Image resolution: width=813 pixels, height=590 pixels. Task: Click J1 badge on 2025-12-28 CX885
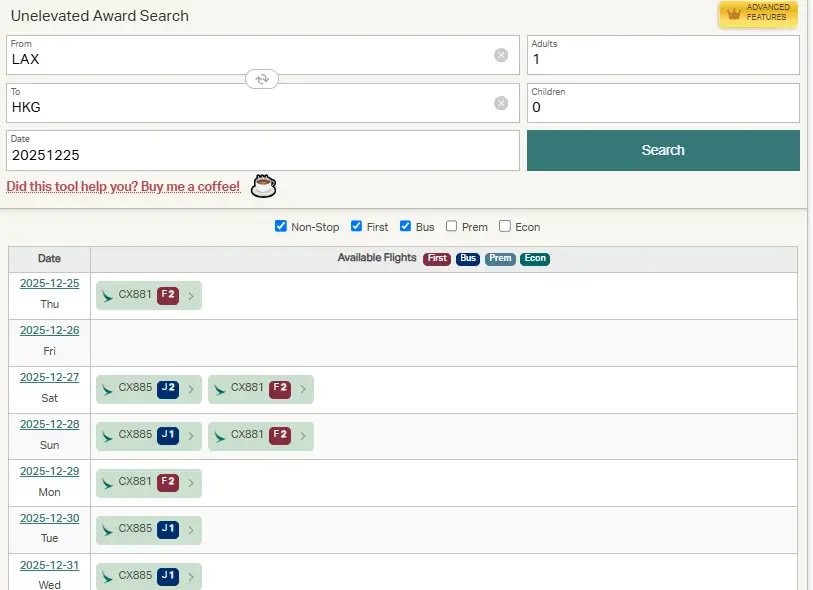pos(168,436)
